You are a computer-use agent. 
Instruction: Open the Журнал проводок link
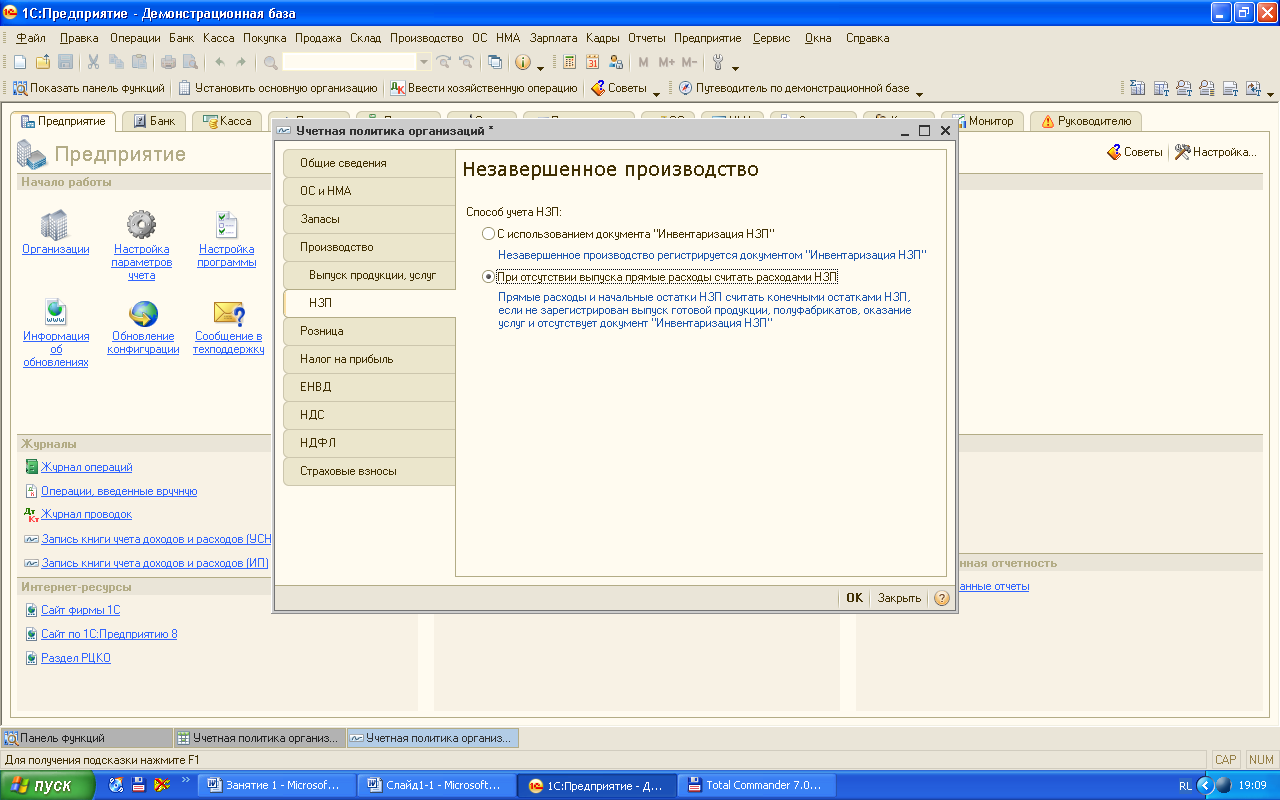click(86, 514)
